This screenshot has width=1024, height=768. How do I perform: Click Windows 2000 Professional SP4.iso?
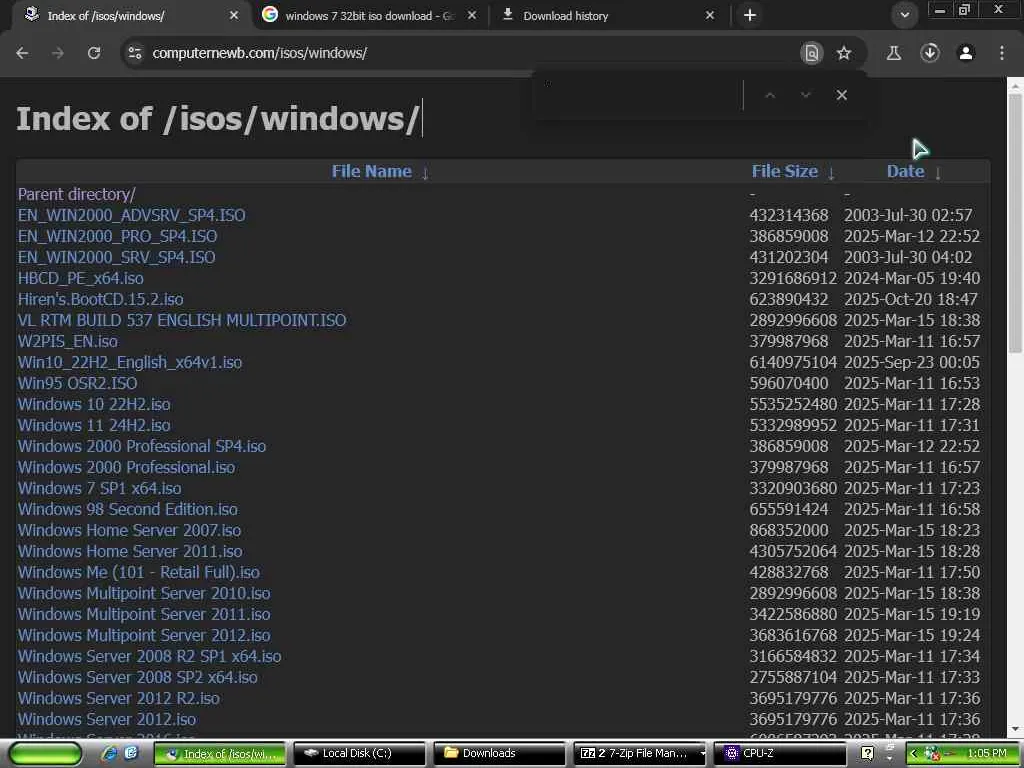tap(142, 446)
